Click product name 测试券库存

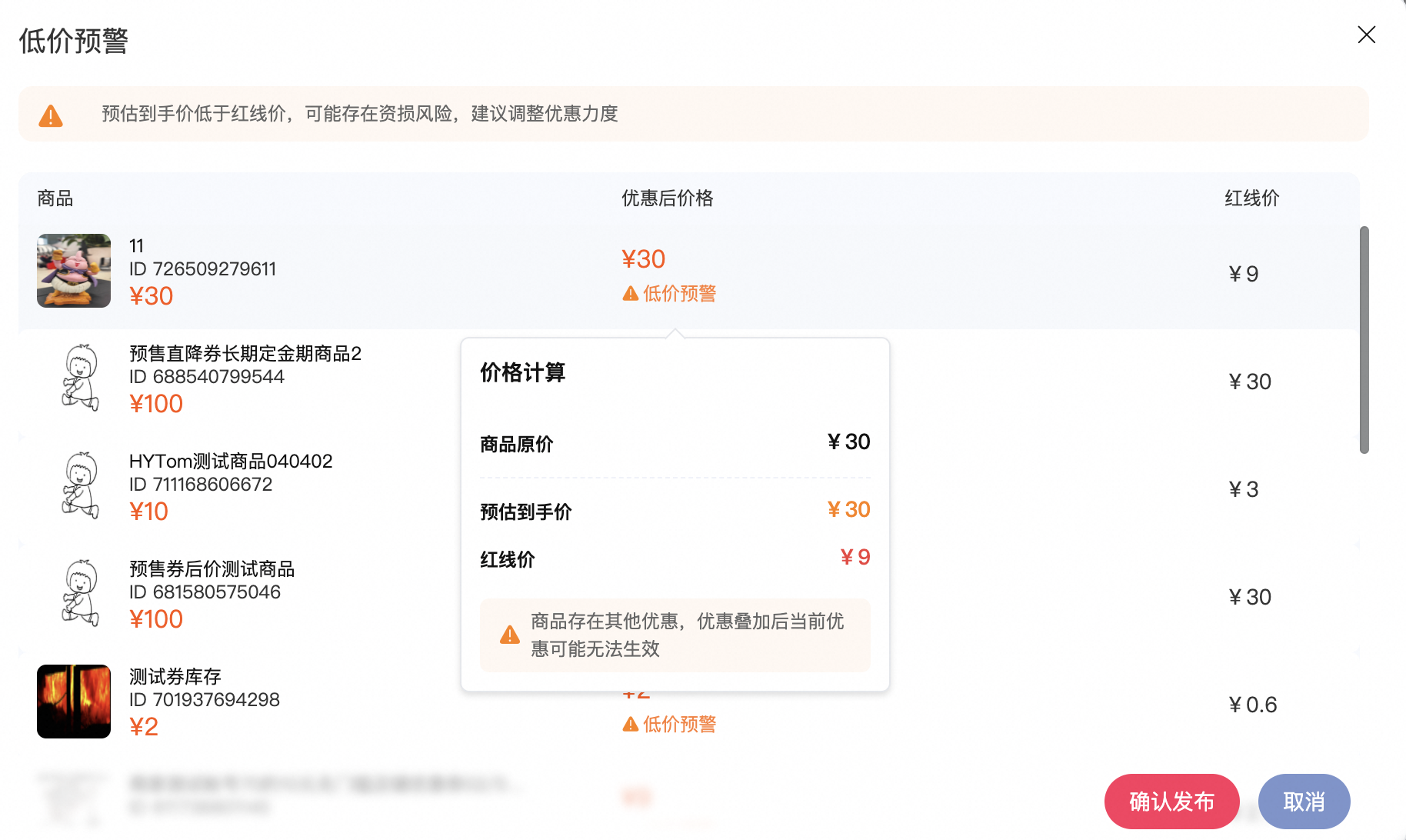tap(175, 677)
